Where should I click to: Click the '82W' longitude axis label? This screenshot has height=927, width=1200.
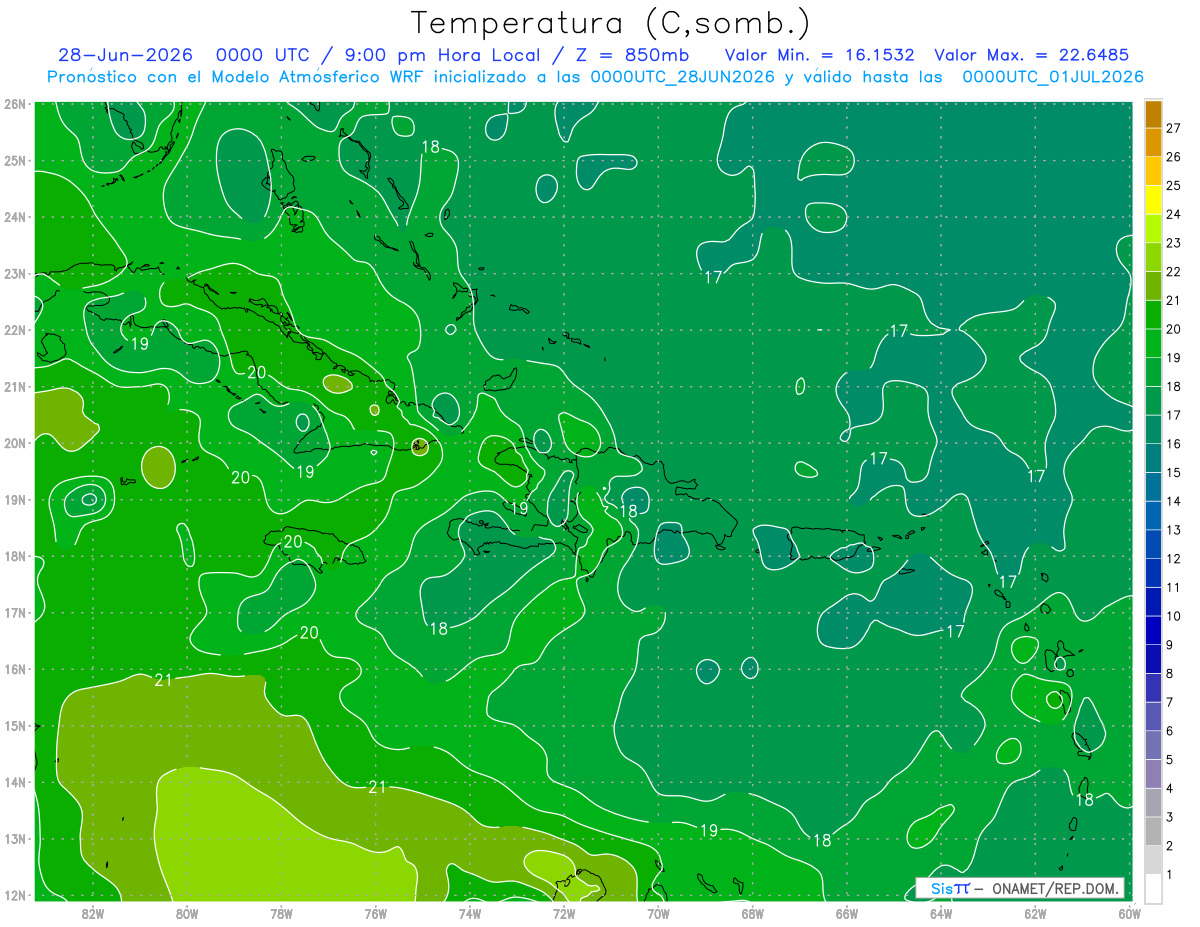(x=92, y=913)
